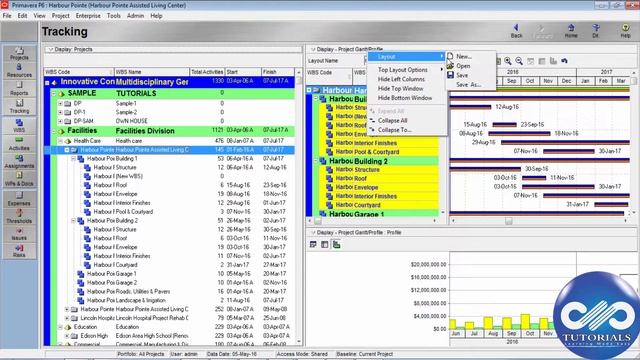
Task: Click first icon in Profile toolbar
Action: pyautogui.click(x=313, y=244)
